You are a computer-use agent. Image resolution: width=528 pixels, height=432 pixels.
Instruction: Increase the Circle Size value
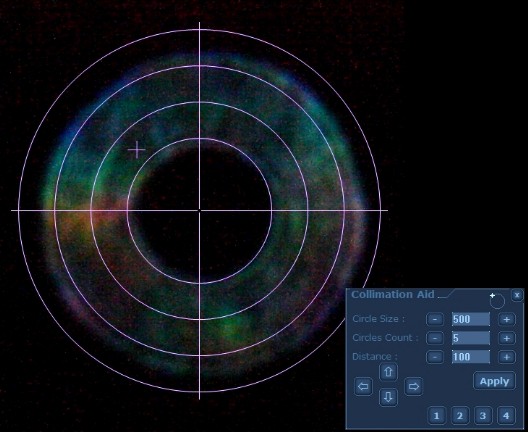[507, 319]
